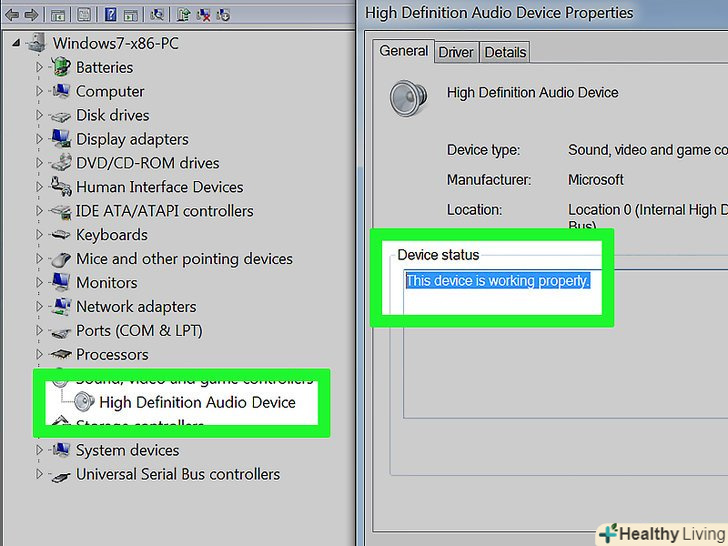Screen dimensions: 728x546
Task: Expand the Monitors node
Action: coord(39,282)
